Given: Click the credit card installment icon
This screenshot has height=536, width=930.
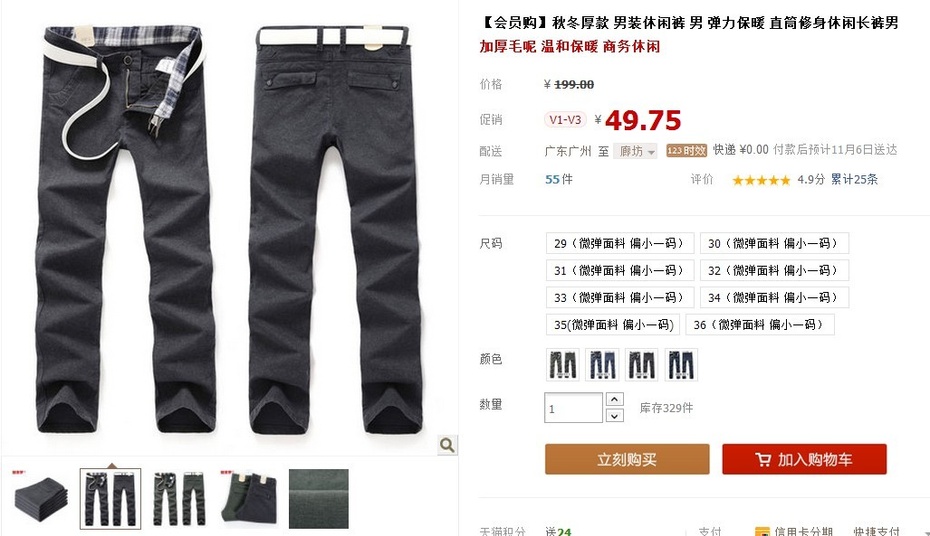Looking at the screenshot, I should click(762, 531).
